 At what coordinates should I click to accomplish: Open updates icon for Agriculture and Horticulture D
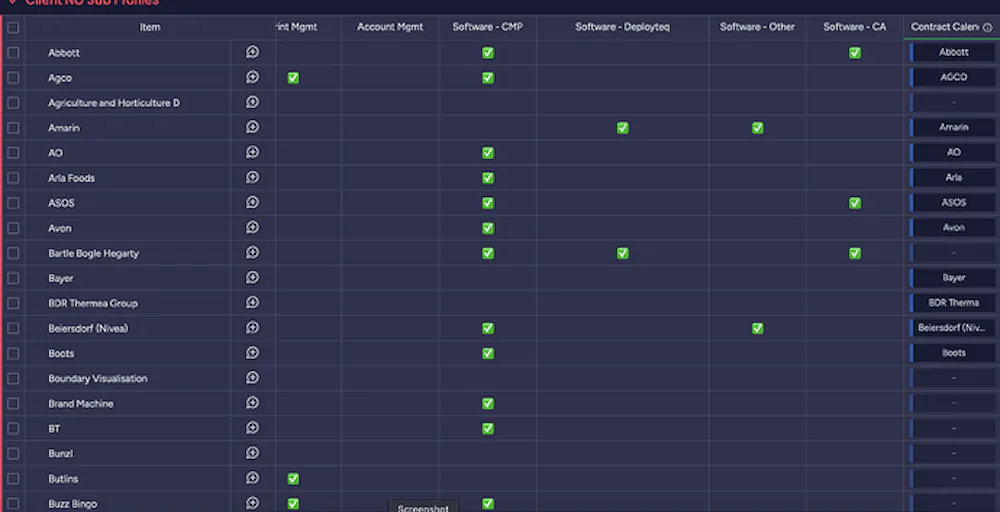pyautogui.click(x=253, y=102)
